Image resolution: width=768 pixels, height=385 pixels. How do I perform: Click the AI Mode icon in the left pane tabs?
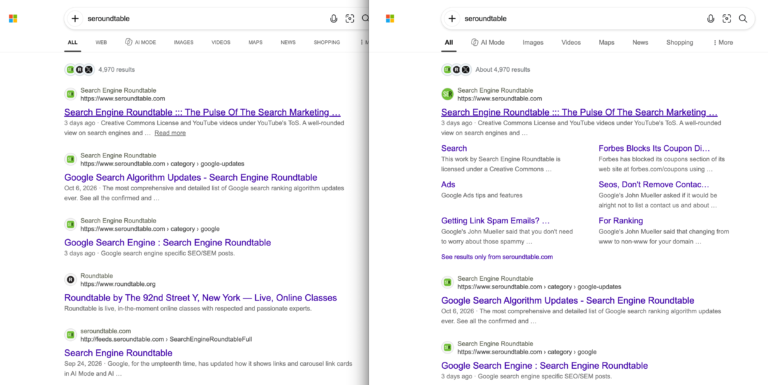point(129,42)
